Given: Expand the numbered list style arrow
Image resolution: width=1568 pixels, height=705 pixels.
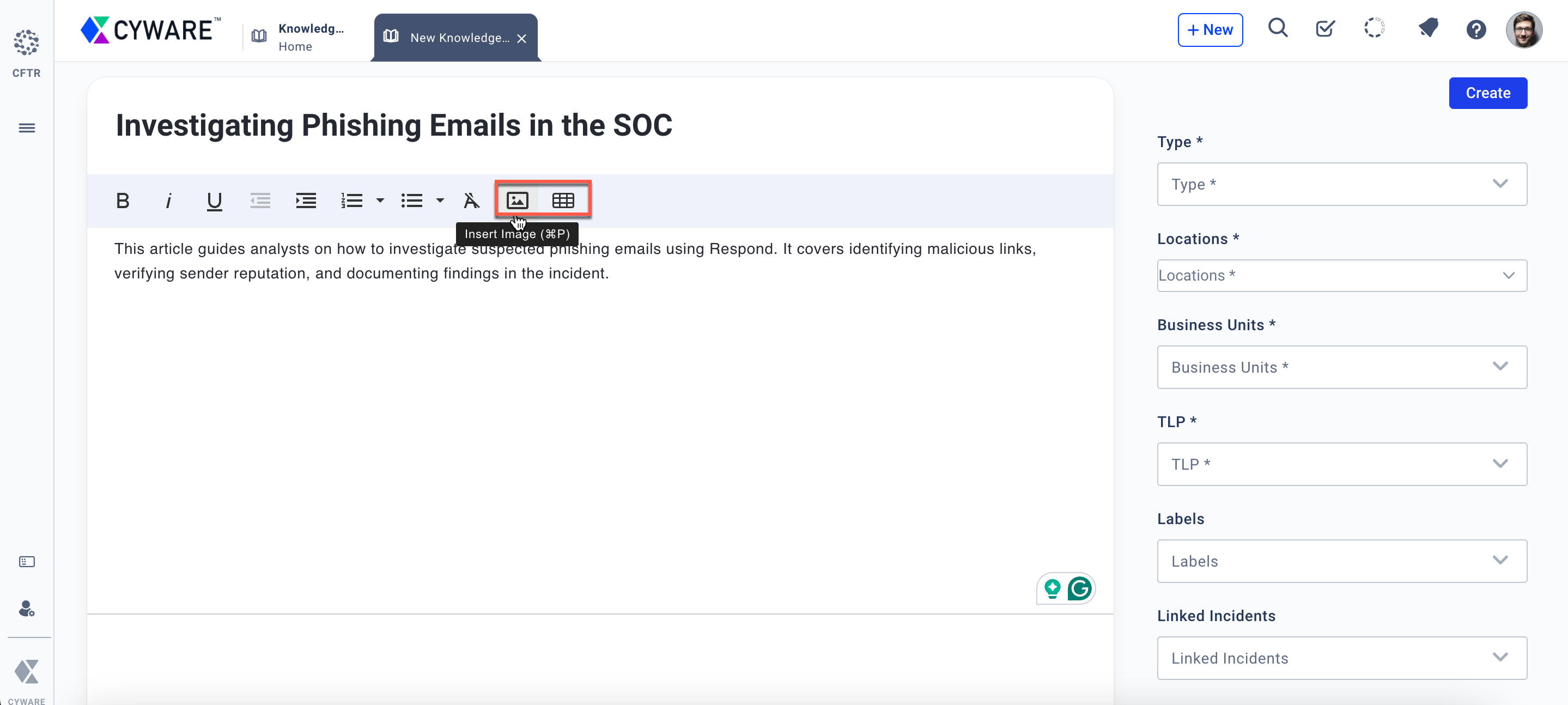Looking at the screenshot, I should 380,200.
